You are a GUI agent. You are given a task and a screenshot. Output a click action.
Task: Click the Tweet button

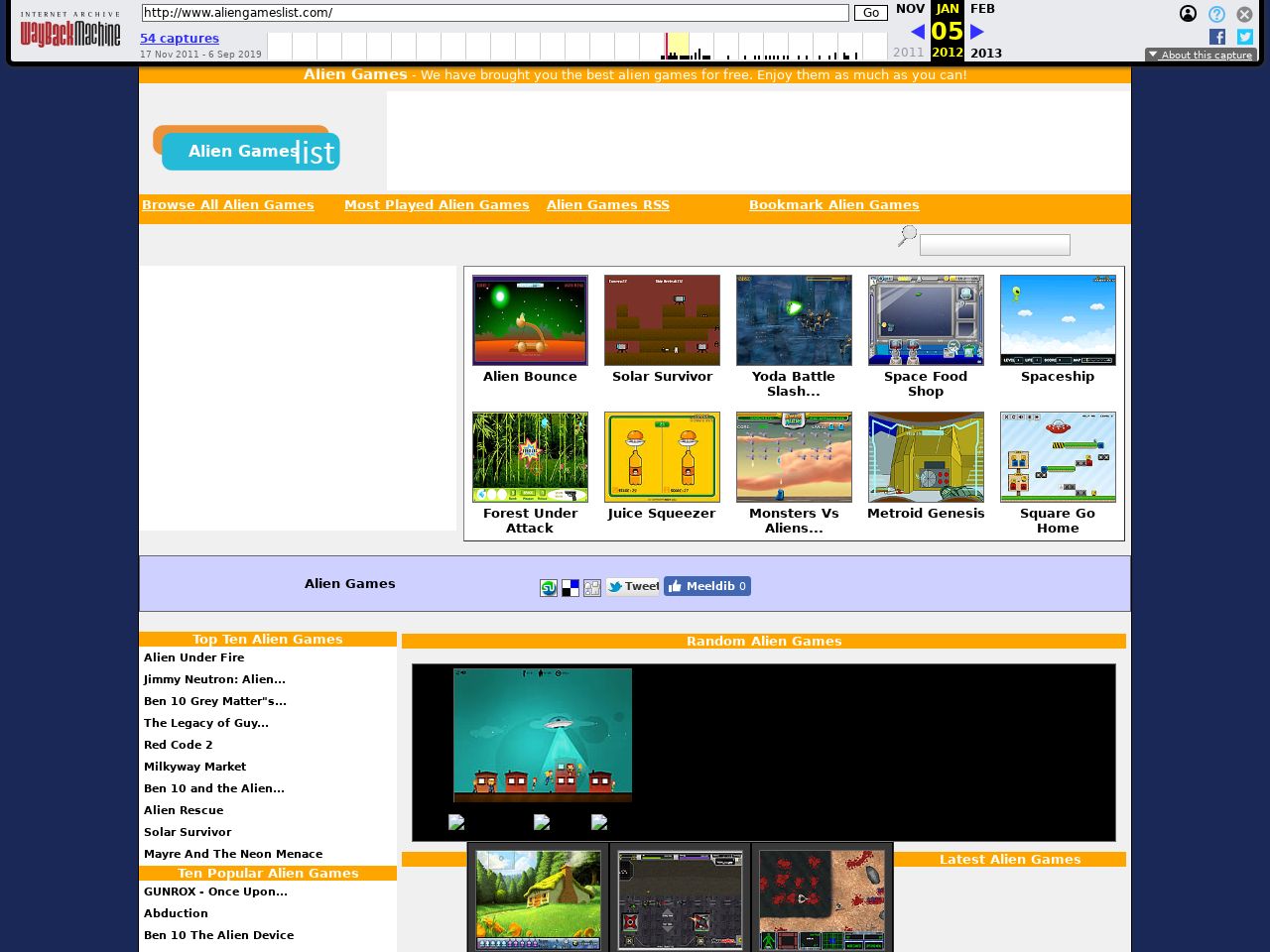pos(633,586)
